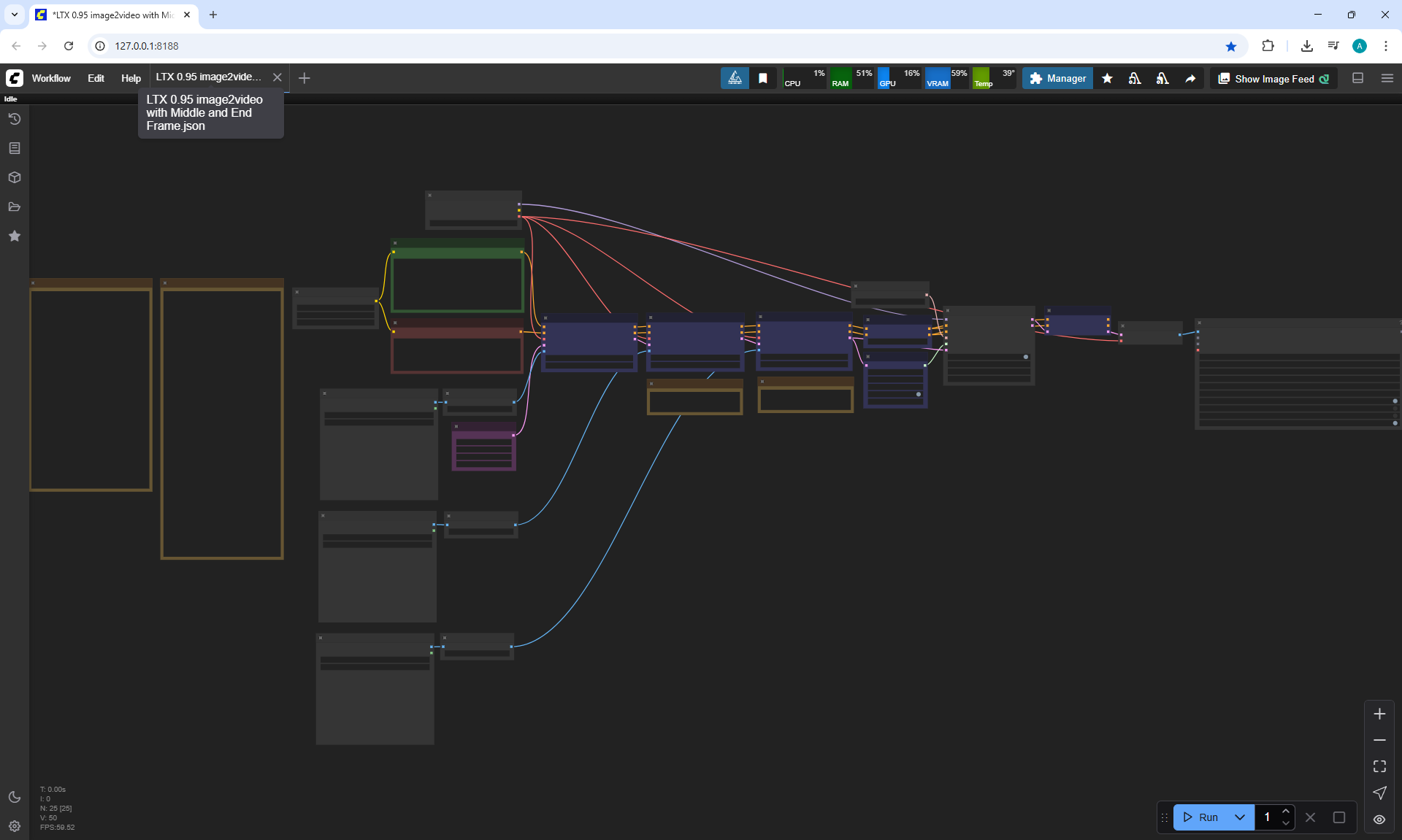Open the Workflow menu
1402x840 pixels.
[x=51, y=78]
